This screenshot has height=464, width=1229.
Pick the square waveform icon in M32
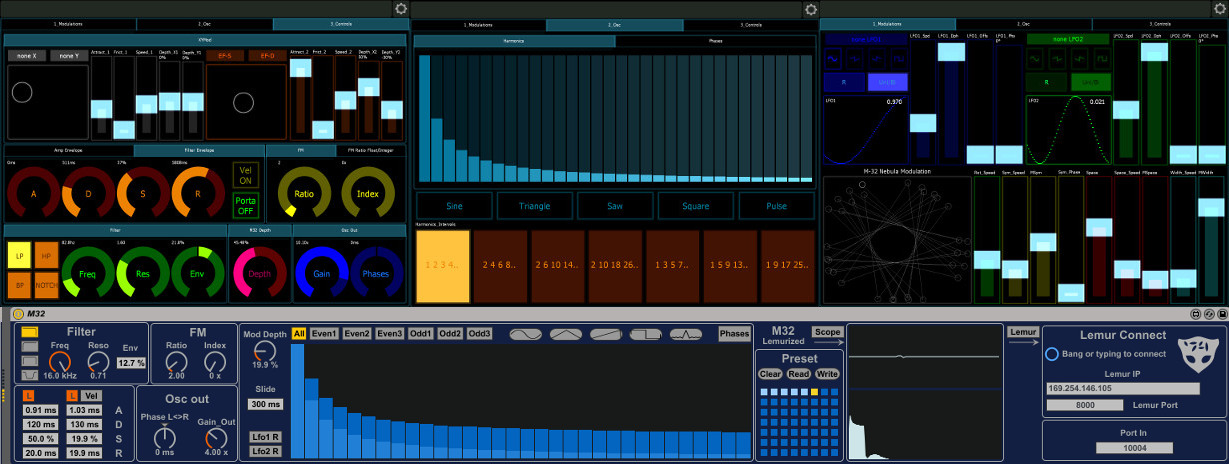click(x=645, y=334)
